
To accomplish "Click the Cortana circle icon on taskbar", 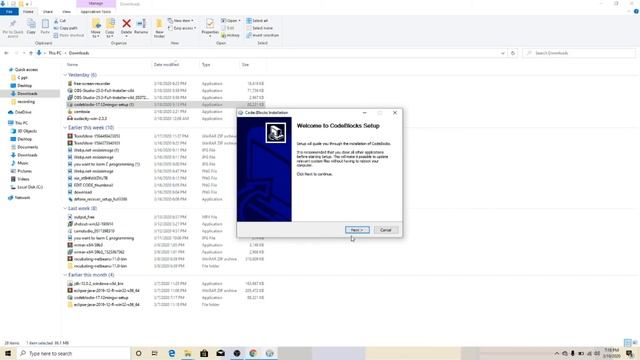I will click(x=138, y=353).
